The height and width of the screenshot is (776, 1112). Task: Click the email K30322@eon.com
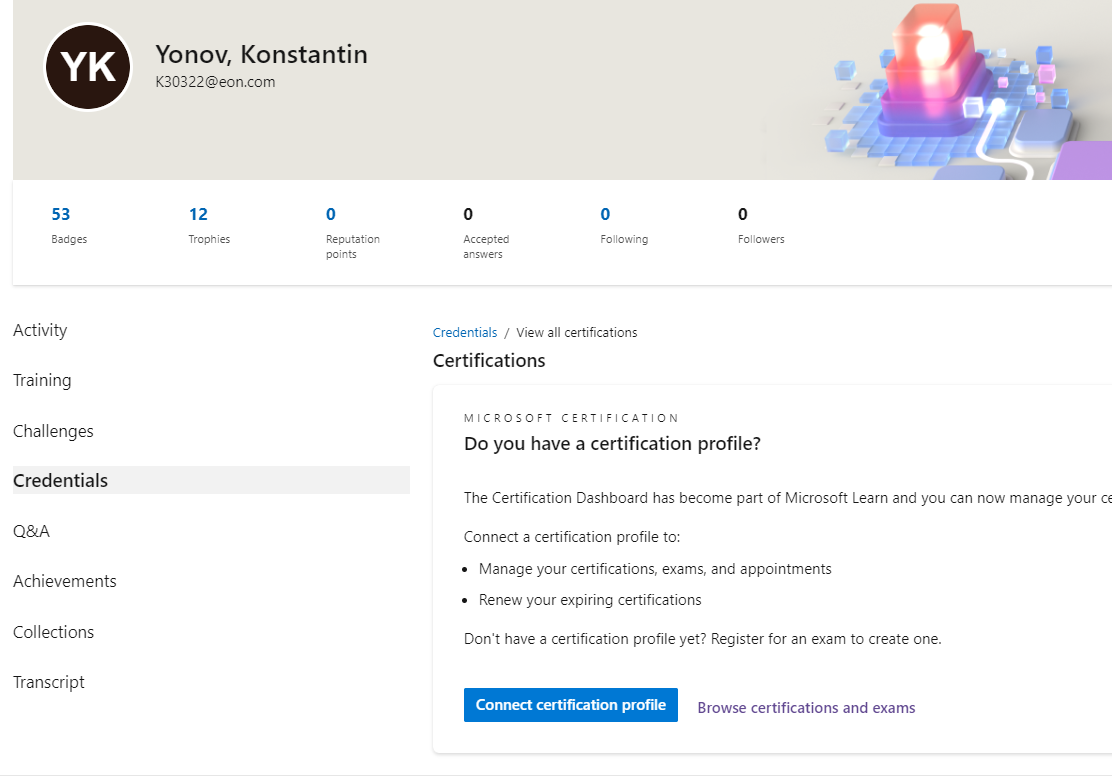(x=216, y=82)
